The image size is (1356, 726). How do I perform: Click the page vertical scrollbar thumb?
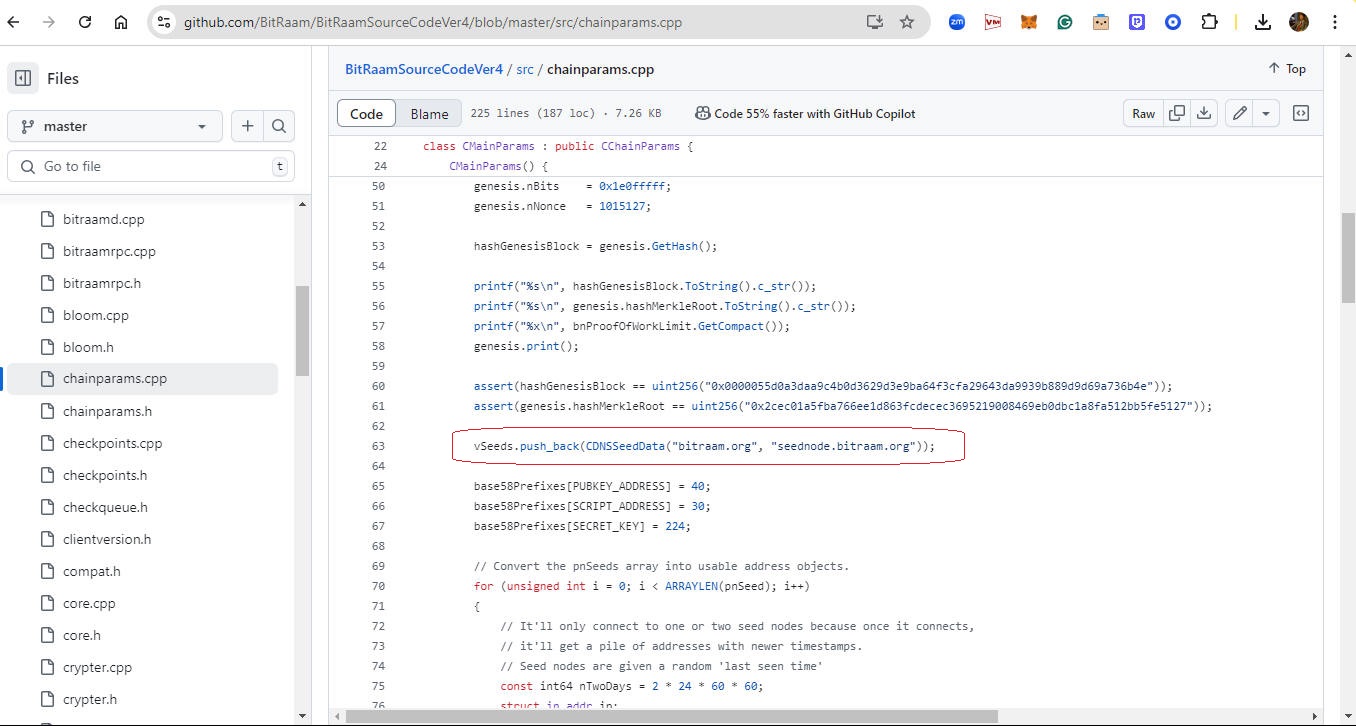coord(1348,258)
